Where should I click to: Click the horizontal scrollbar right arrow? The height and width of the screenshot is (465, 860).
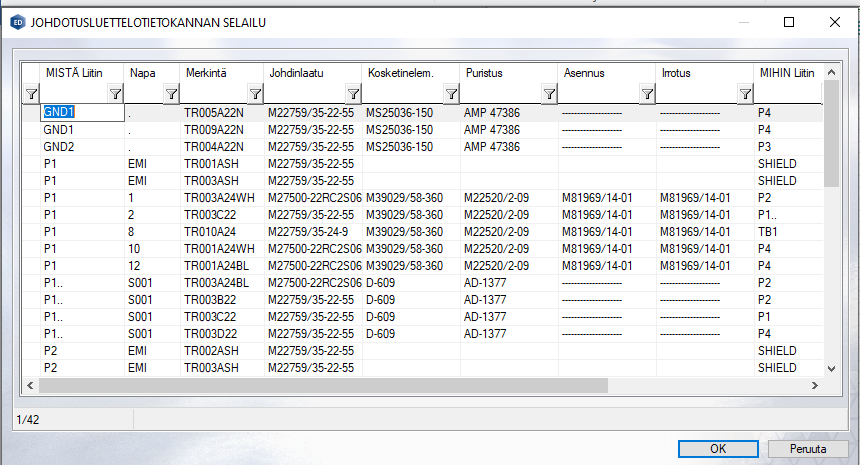point(815,385)
